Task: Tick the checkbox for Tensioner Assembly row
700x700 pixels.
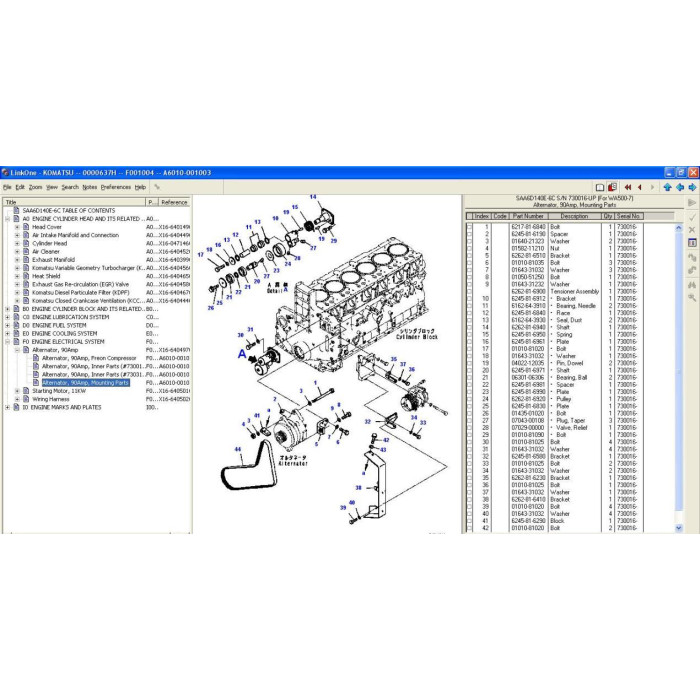Action: tap(469, 291)
